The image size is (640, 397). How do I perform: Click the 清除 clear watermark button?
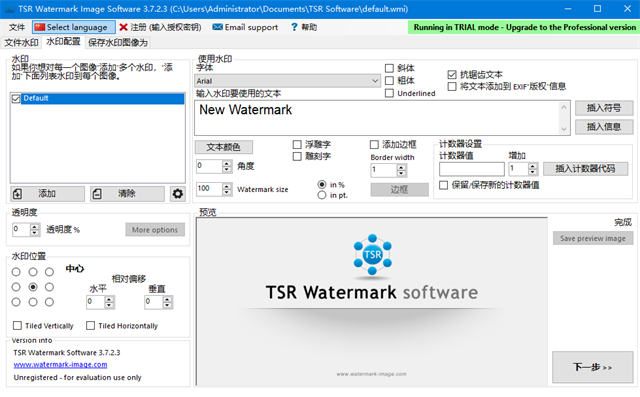click(x=127, y=194)
